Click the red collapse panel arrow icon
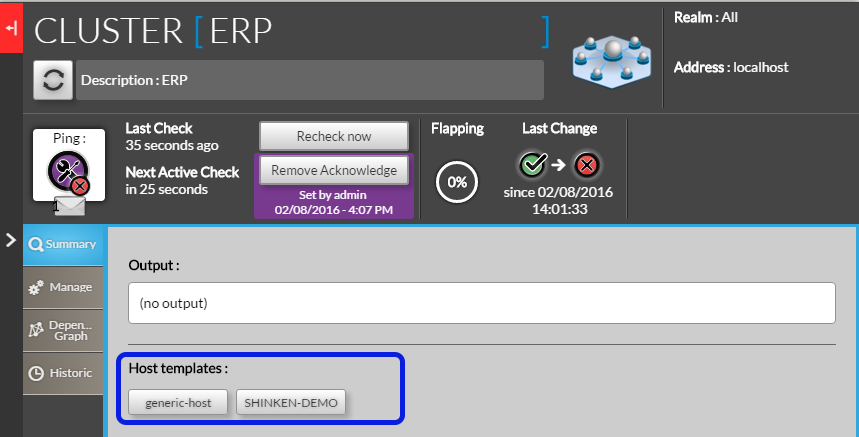The image size is (859, 437). tap(11, 29)
